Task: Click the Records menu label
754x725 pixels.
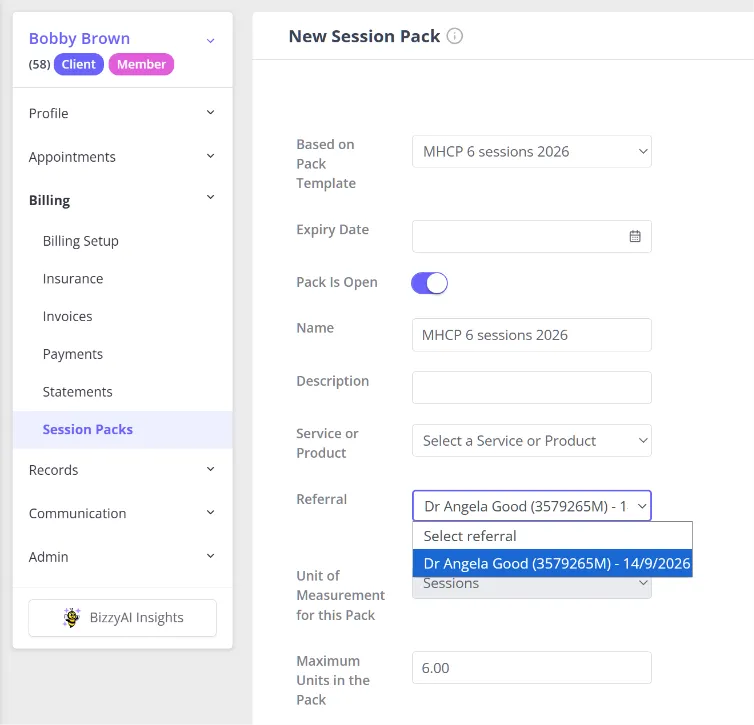Action: (x=53, y=470)
